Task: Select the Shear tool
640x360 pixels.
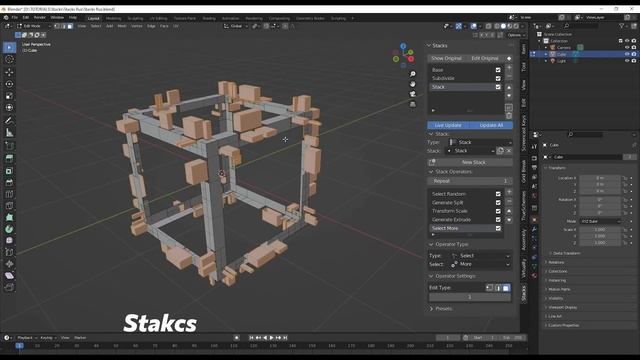Action: coord(9,276)
